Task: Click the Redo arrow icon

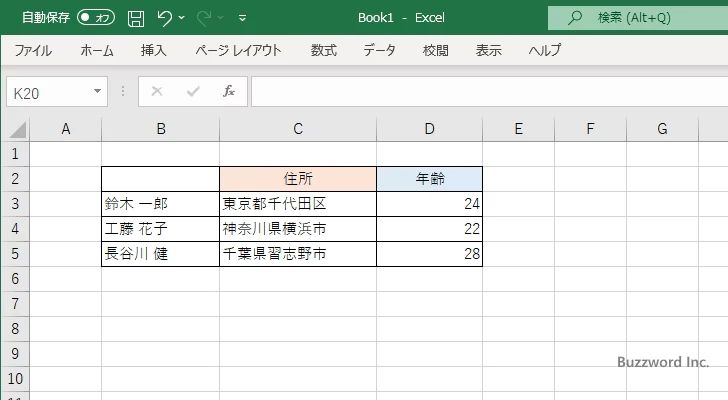Action: tap(203, 18)
